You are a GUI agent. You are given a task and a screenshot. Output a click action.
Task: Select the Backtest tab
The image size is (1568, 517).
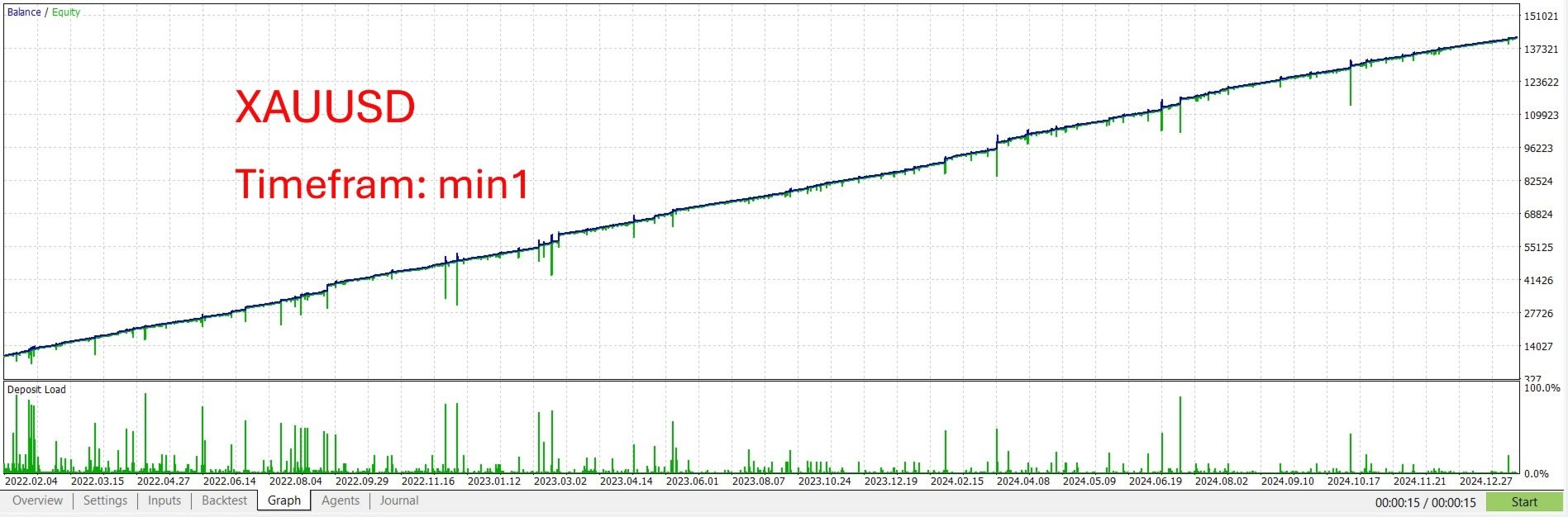[x=225, y=500]
